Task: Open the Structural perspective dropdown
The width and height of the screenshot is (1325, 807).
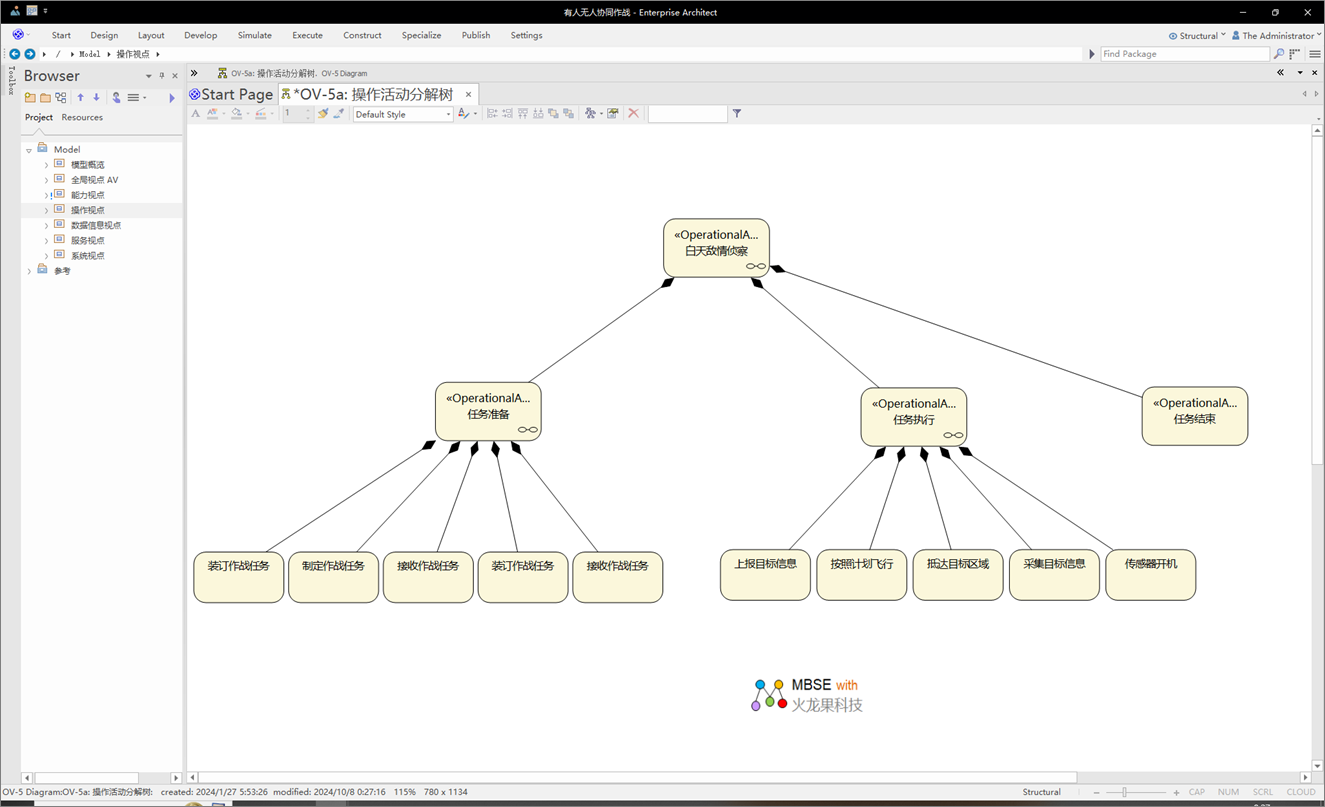Action: click(x=1197, y=36)
